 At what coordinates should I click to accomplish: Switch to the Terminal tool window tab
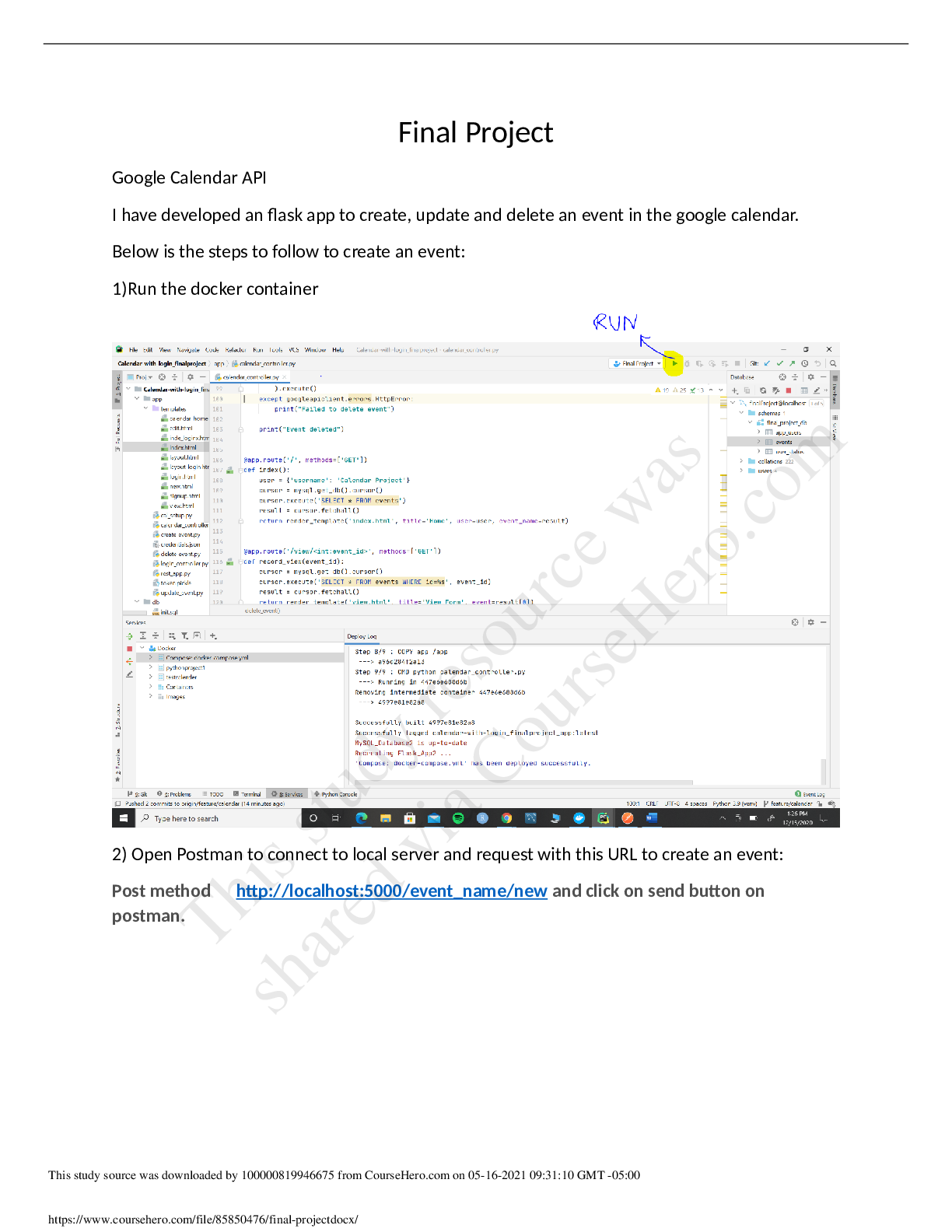247,794
